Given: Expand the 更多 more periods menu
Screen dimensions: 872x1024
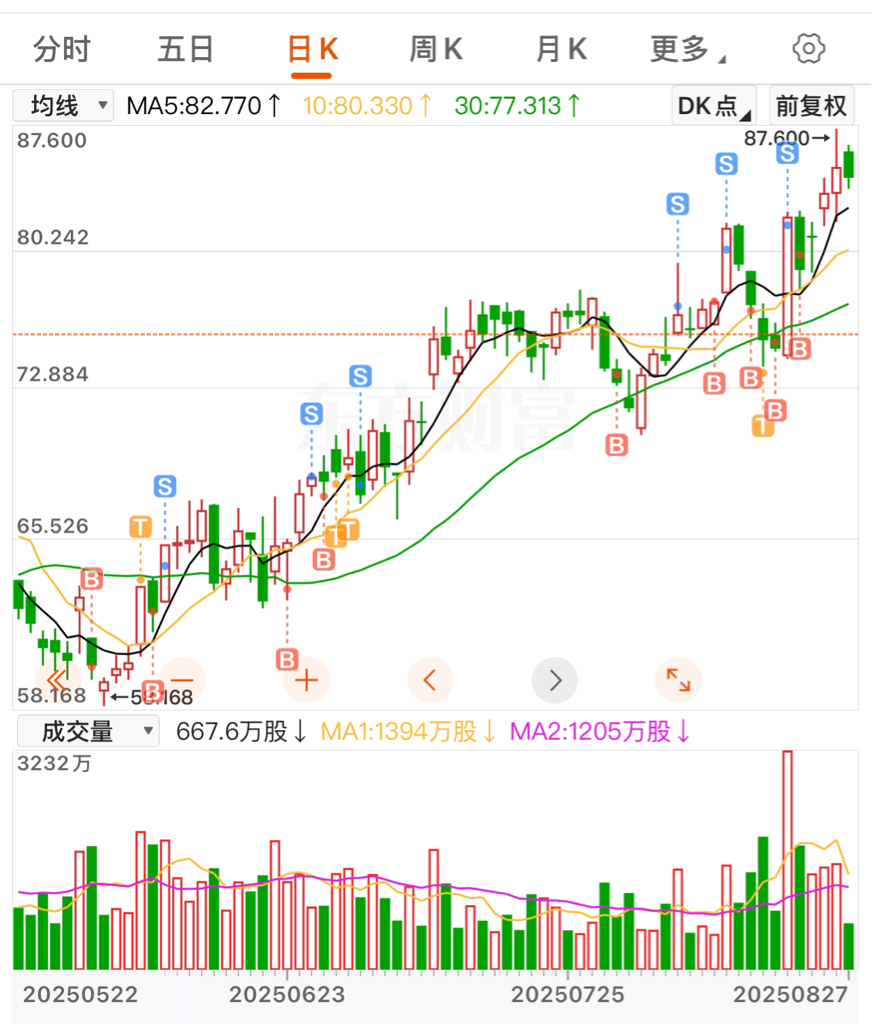Looking at the screenshot, I should click(687, 50).
